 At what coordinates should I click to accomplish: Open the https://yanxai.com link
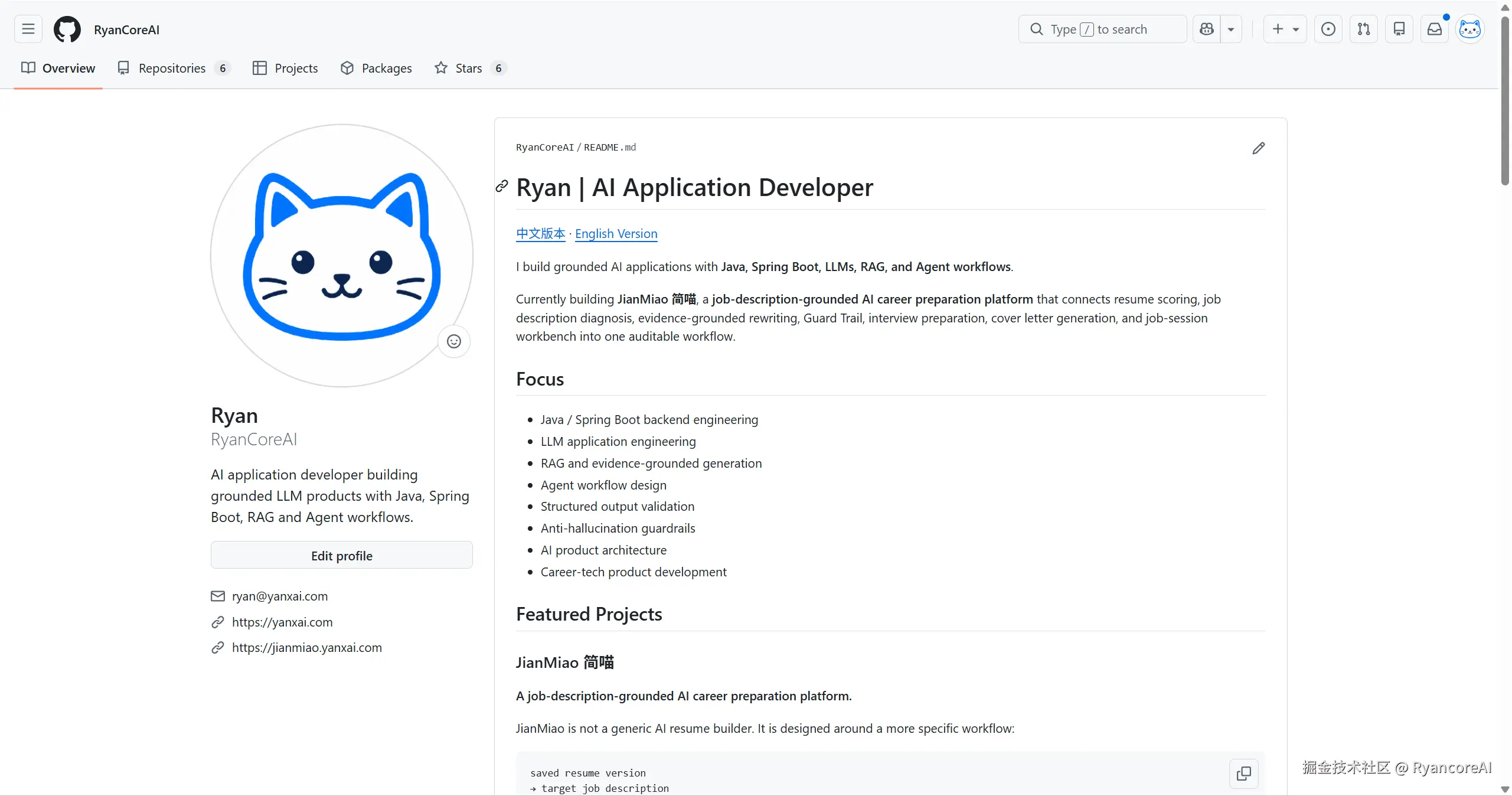282,622
